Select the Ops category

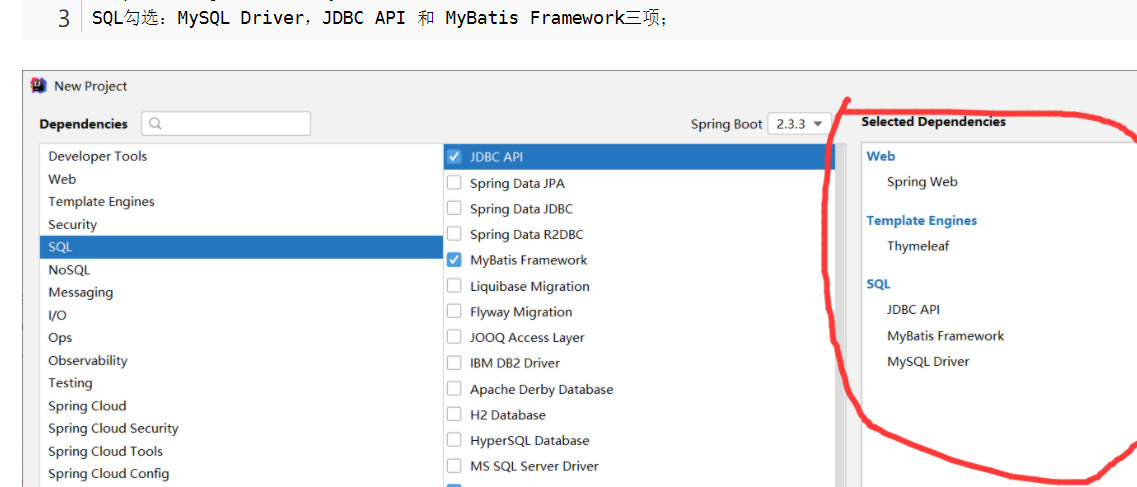coord(241,338)
